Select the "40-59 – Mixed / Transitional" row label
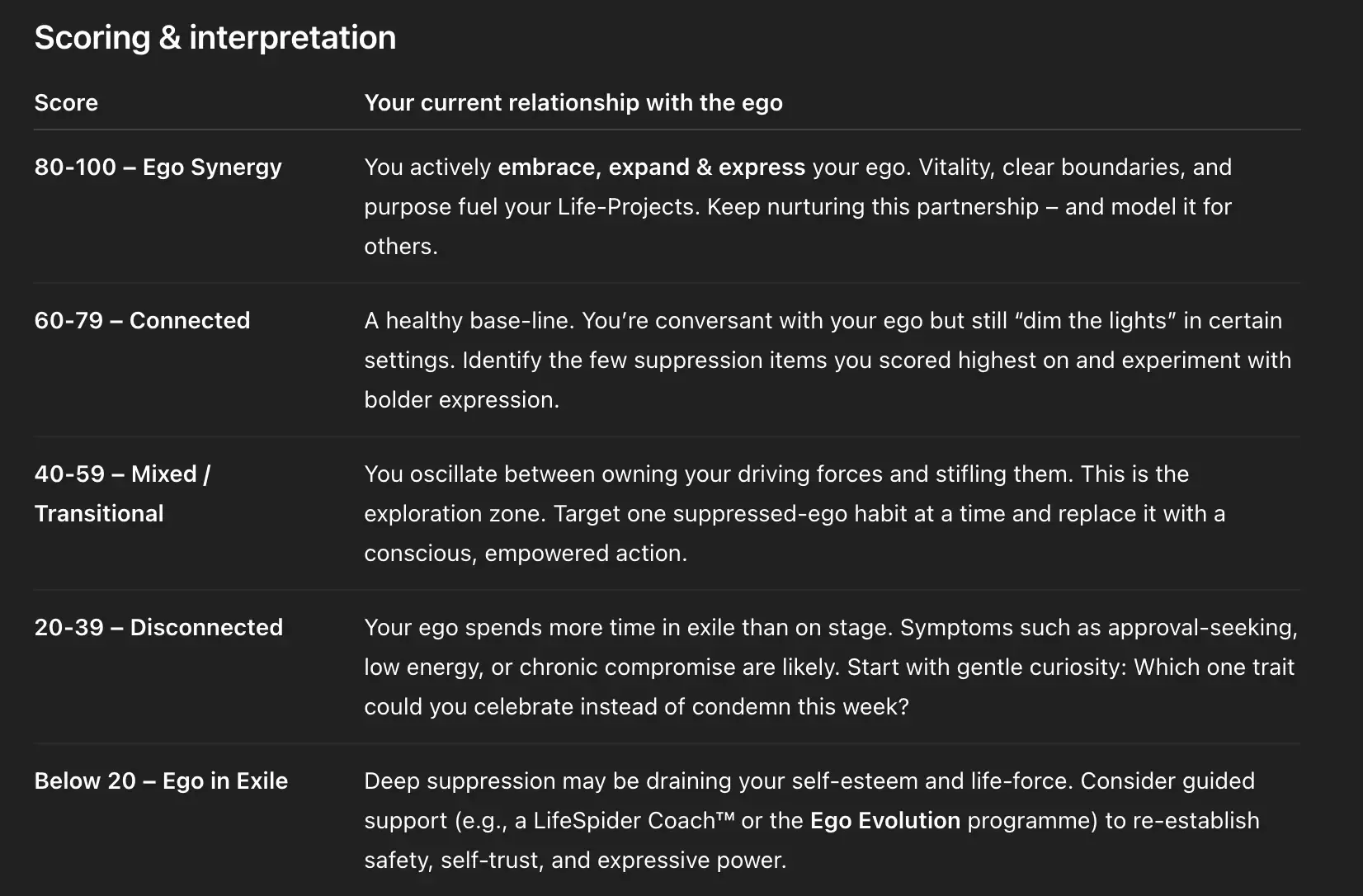Screen dimensions: 1363x896 pos(122,493)
